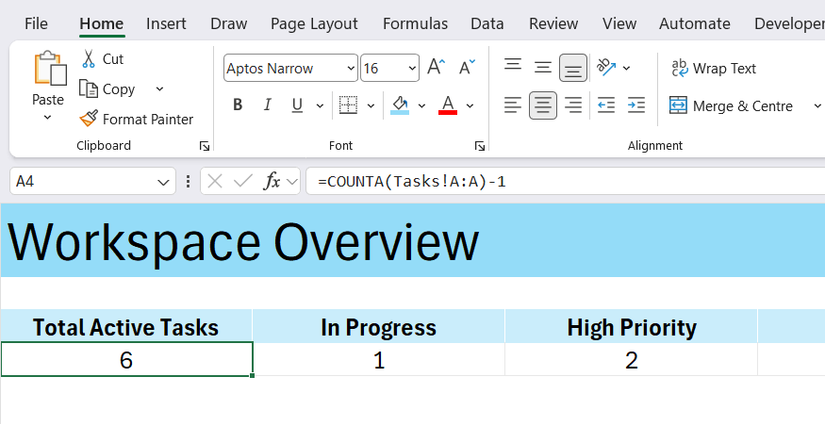Image resolution: width=825 pixels, height=424 pixels.
Task: Expand the Orientation options arrow
Action: 626,68
